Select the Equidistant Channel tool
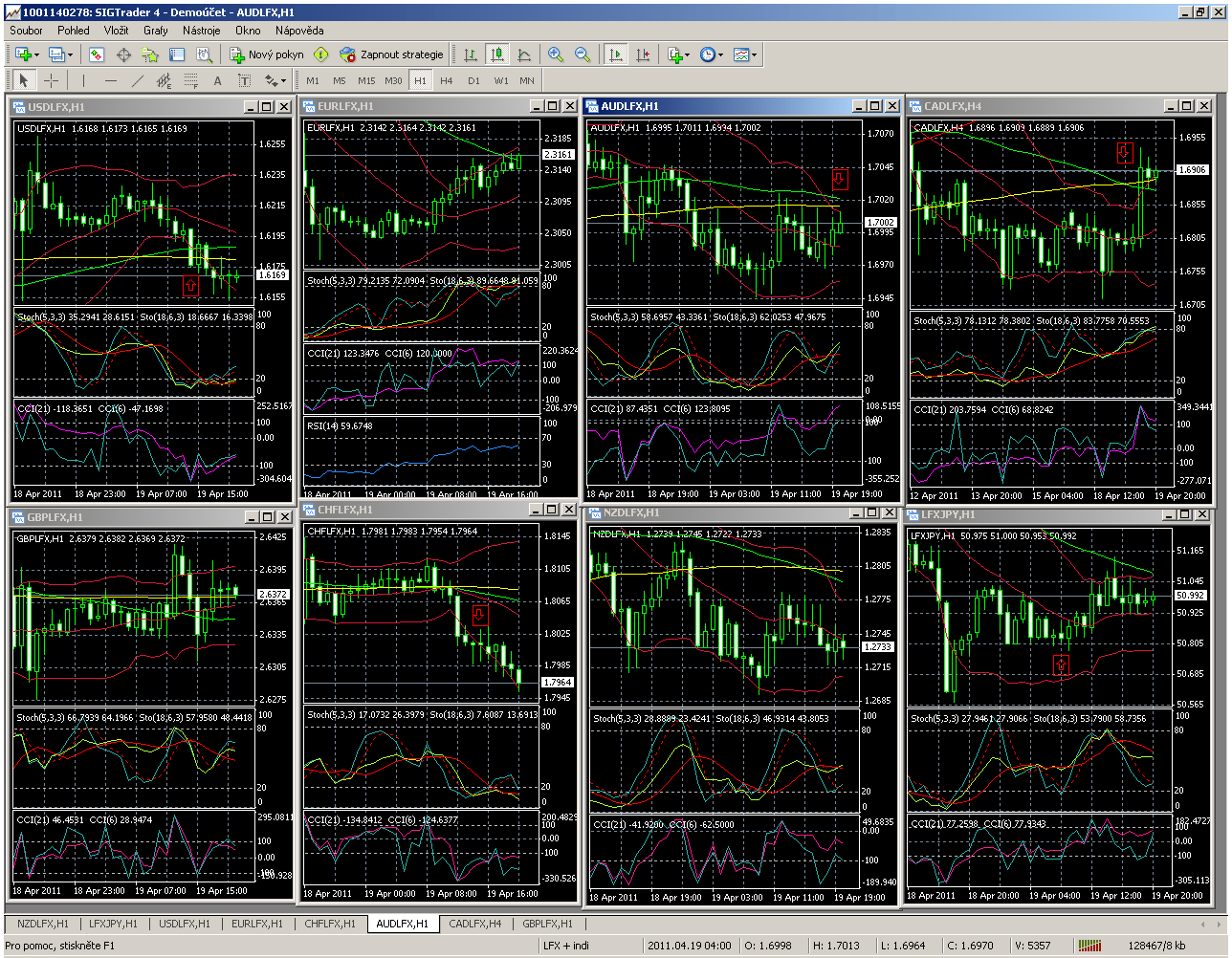This screenshot has height=958, width=1232. pos(164,80)
